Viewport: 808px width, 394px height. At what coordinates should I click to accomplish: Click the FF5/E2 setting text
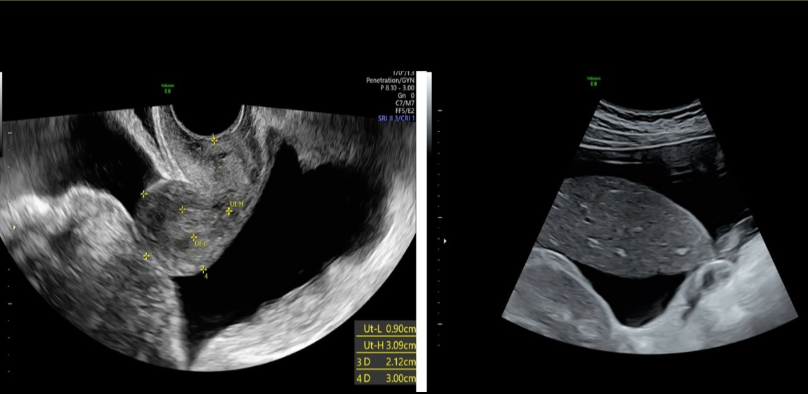(405, 111)
